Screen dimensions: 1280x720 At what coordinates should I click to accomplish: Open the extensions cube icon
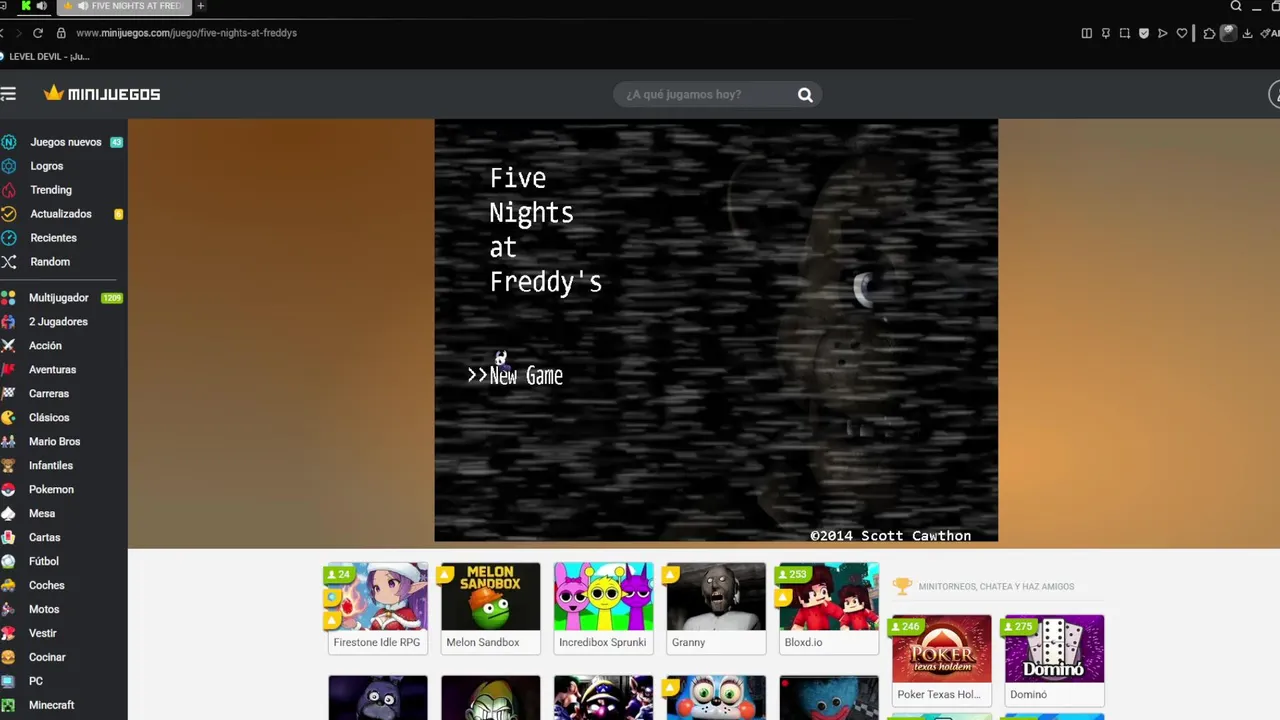click(1209, 33)
